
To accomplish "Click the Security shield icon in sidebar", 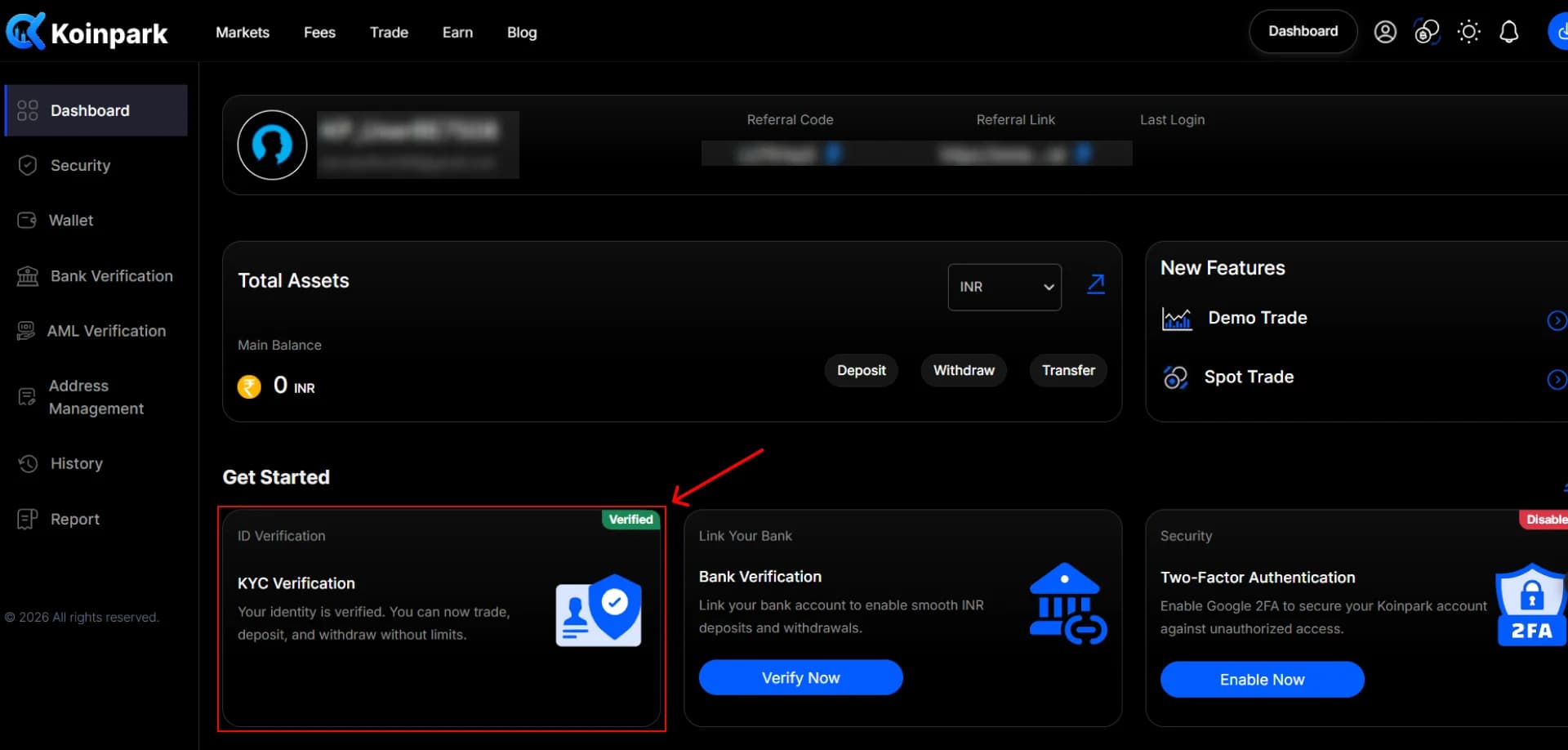I will click(x=28, y=165).
